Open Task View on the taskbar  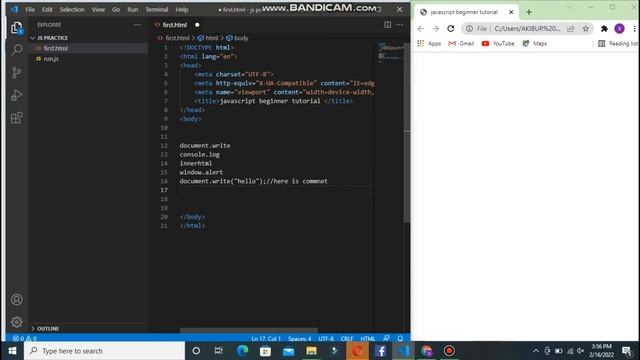(219, 351)
